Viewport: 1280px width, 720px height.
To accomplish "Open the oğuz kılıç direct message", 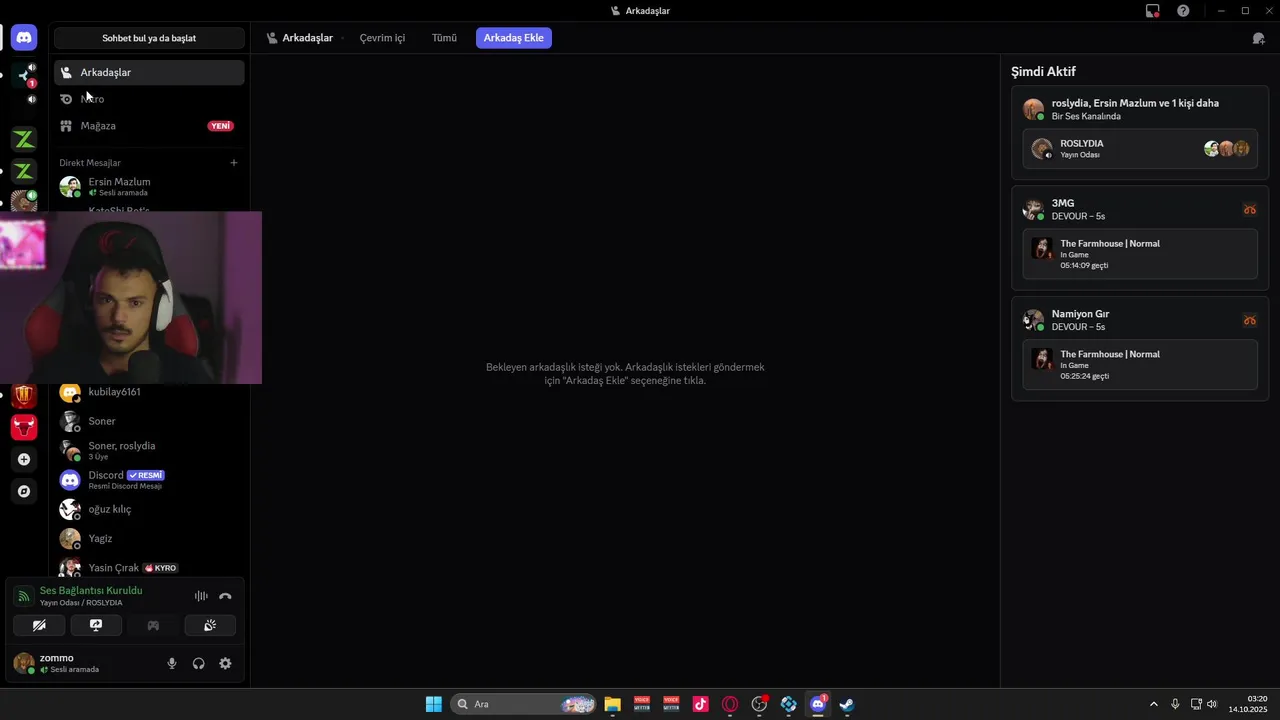I will click(x=149, y=509).
